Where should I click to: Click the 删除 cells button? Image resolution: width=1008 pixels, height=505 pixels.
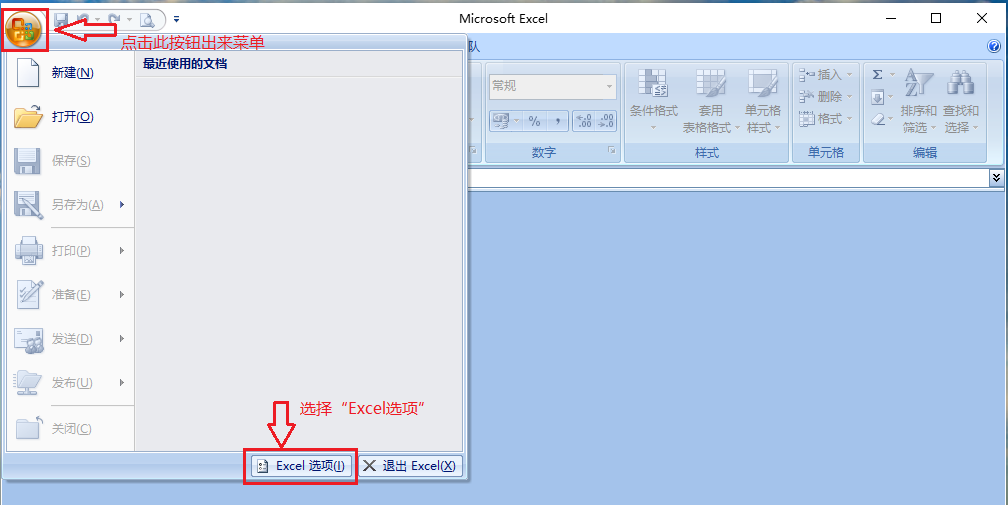pos(826,97)
